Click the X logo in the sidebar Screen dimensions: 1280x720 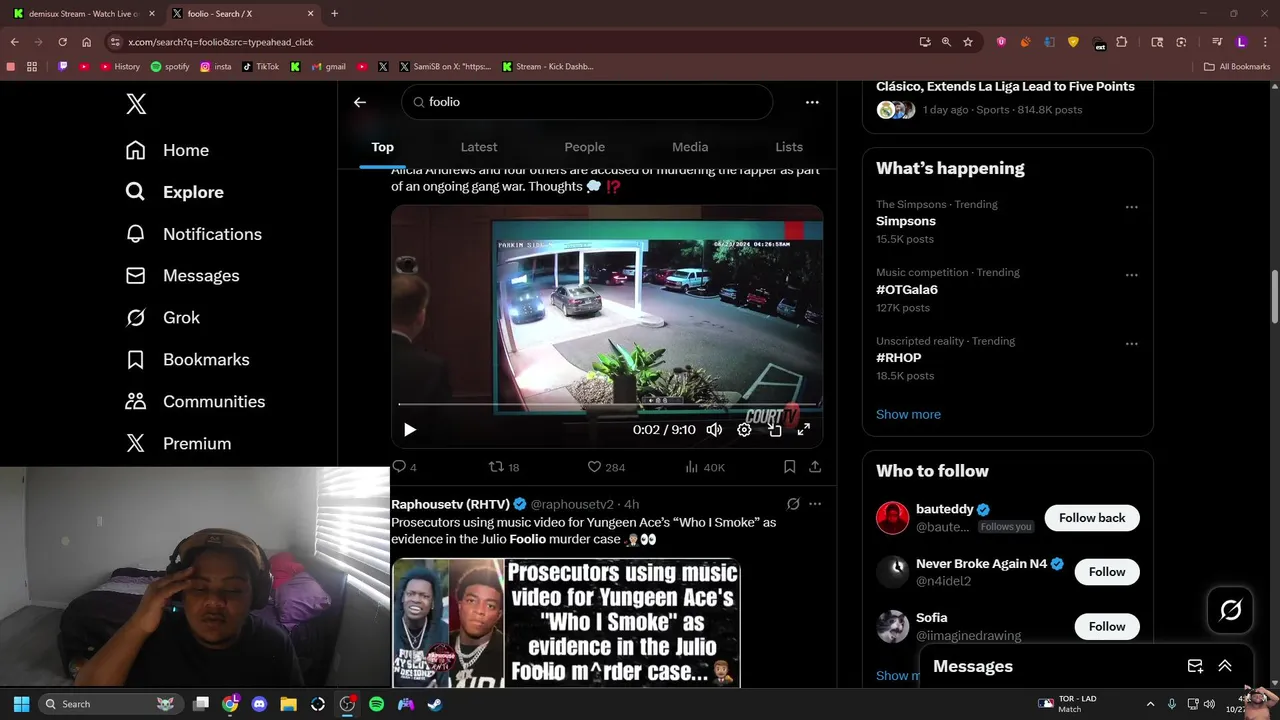pos(136,104)
